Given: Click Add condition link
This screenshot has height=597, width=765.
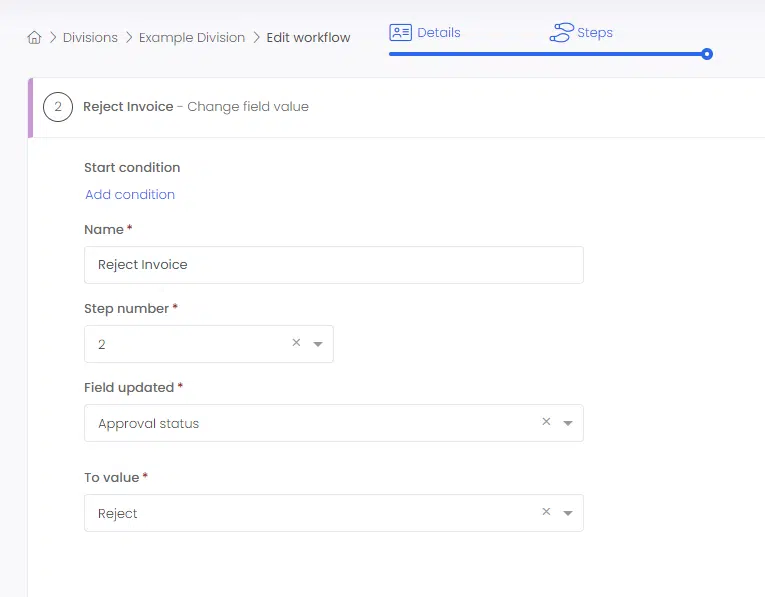Looking at the screenshot, I should tap(130, 195).
